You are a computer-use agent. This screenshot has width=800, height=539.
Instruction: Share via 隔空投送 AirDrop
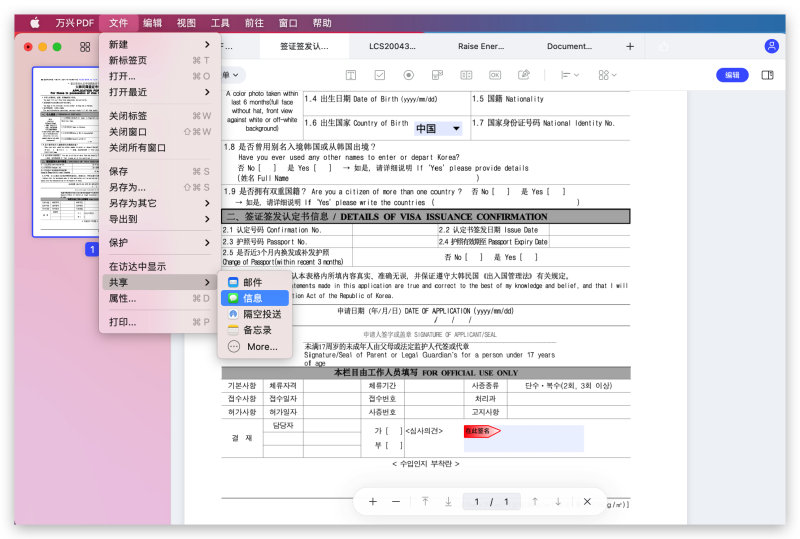(255, 314)
